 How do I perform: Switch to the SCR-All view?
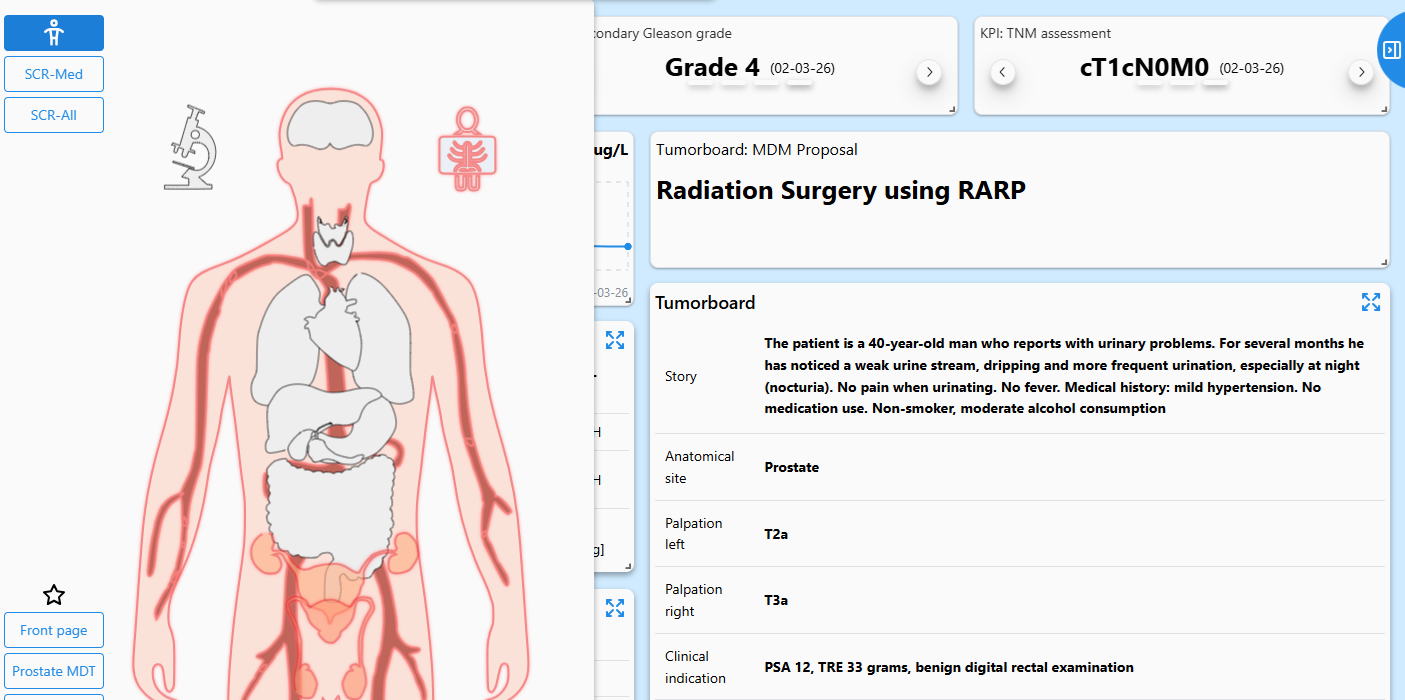[54, 115]
